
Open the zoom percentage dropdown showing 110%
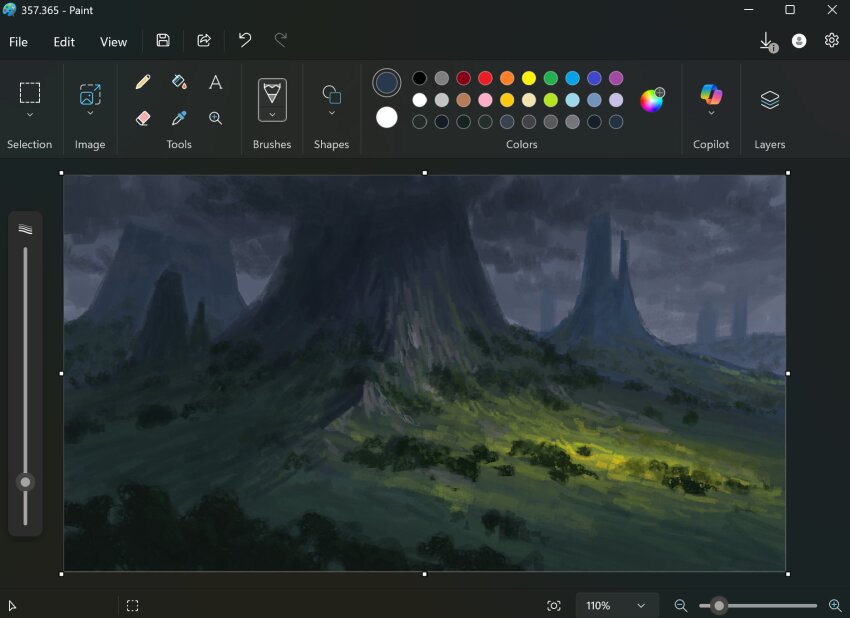pos(616,605)
